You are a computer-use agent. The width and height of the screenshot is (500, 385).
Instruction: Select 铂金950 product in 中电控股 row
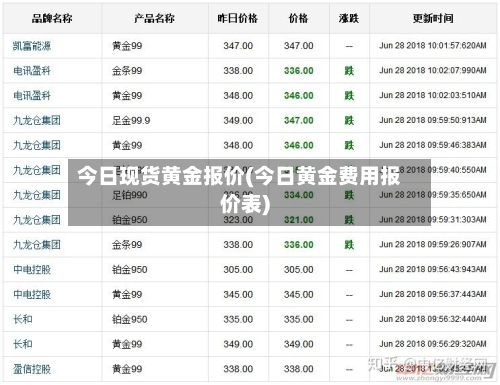130,269
